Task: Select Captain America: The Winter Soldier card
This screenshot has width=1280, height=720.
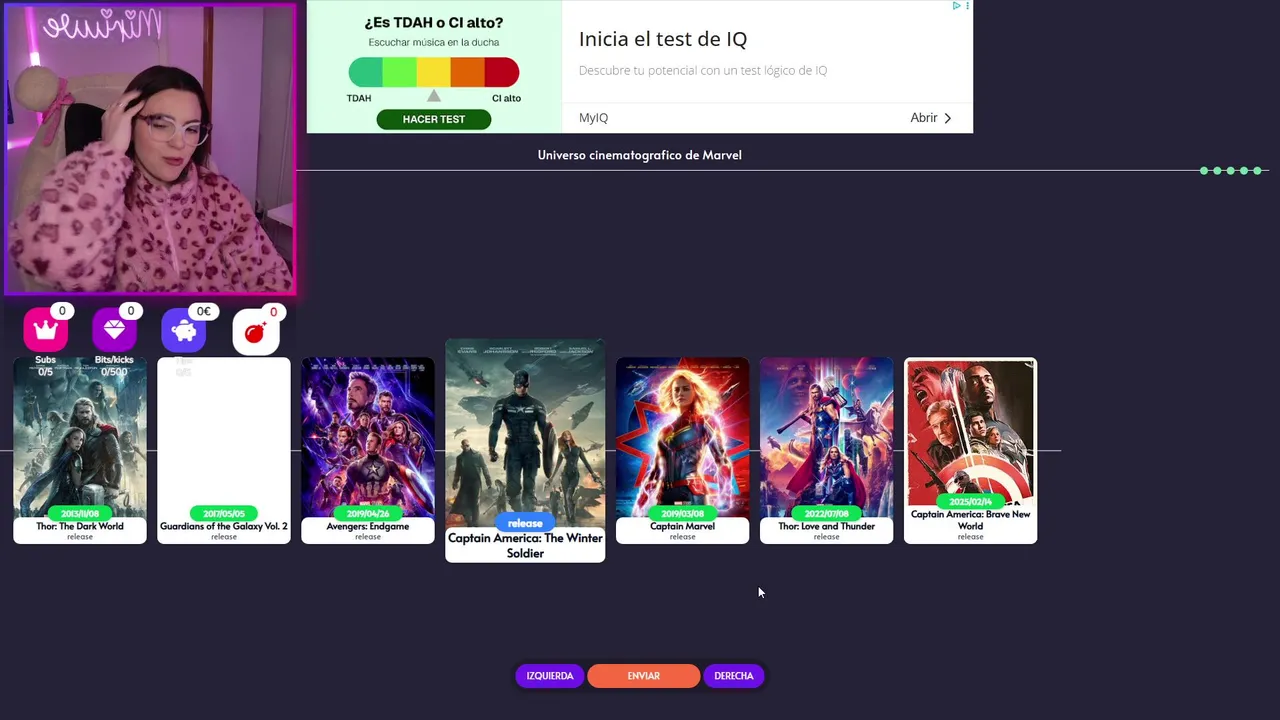Action: pos(525,451)
